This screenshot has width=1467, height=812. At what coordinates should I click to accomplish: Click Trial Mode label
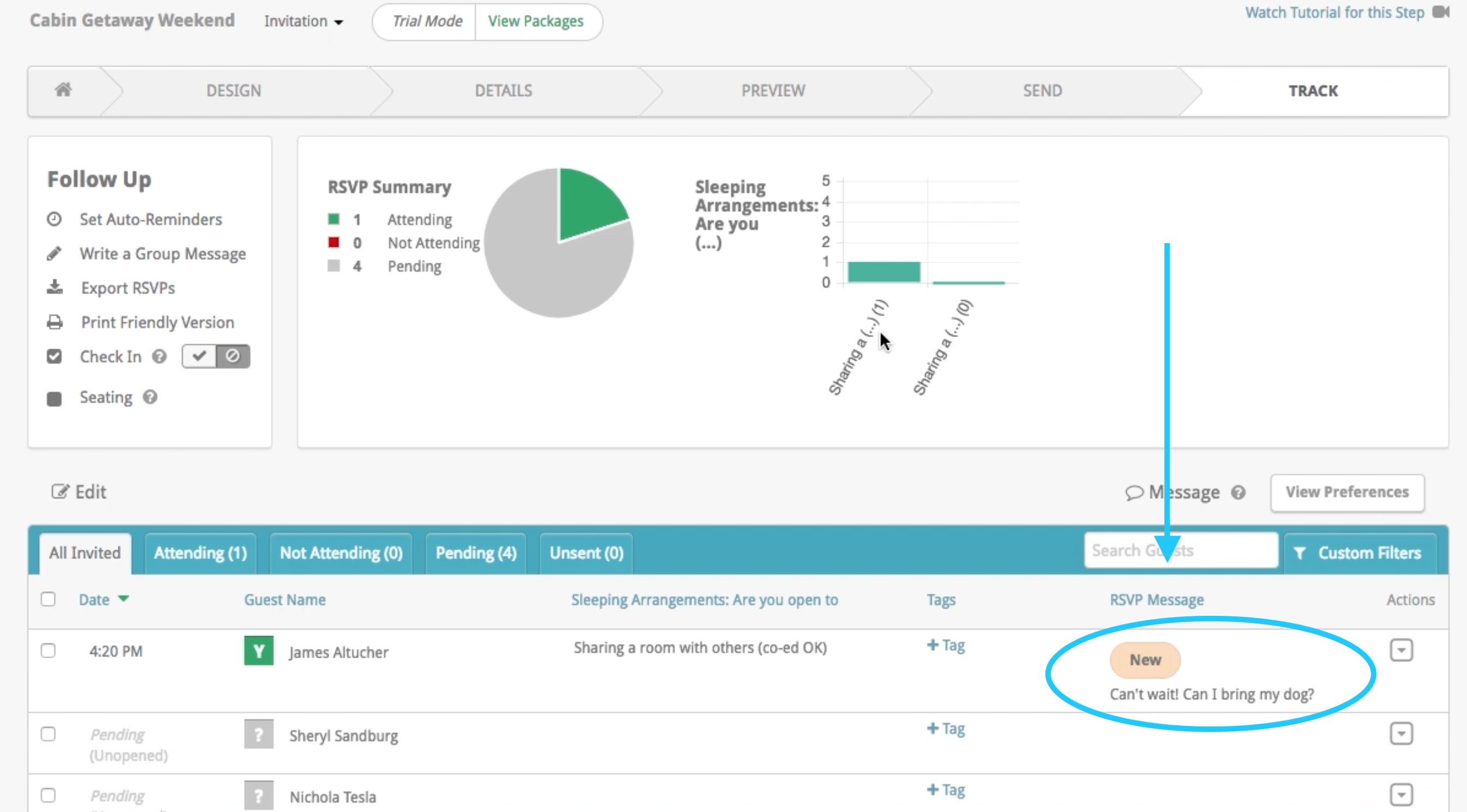click(x=427, y=21)
